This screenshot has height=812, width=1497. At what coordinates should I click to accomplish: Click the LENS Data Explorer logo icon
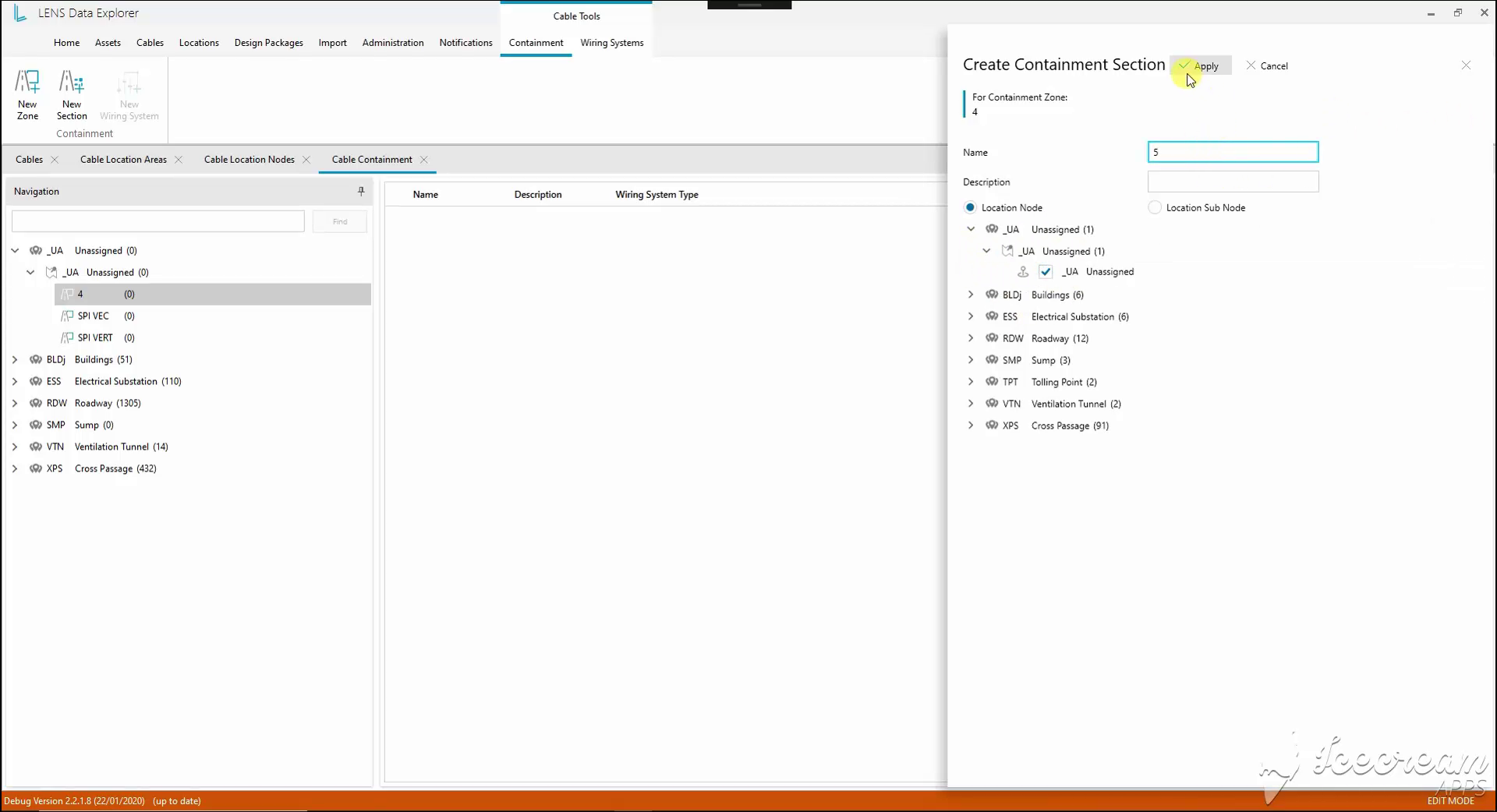coord(20,13)
